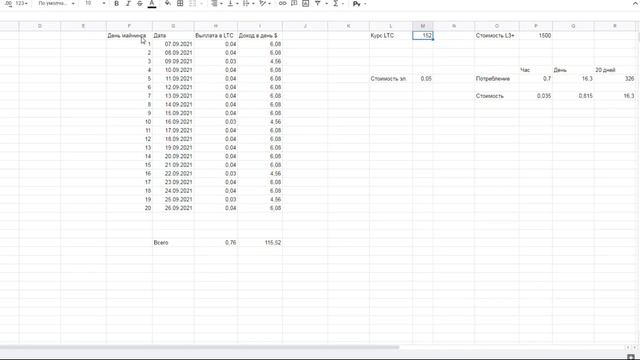Click the '20 дней' column label
The height and width of the screenshot is (360, 640).
click(615, 70)
